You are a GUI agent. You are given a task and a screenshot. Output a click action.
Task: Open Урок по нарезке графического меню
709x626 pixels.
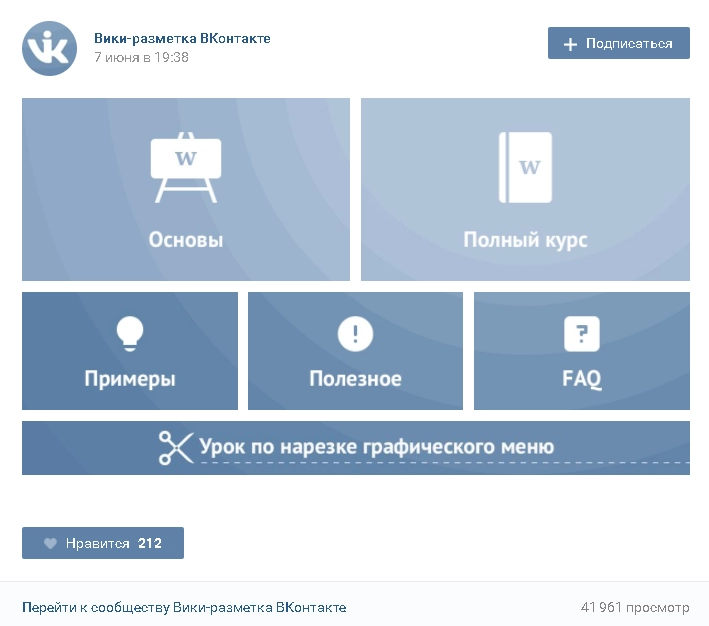[376, 447]
